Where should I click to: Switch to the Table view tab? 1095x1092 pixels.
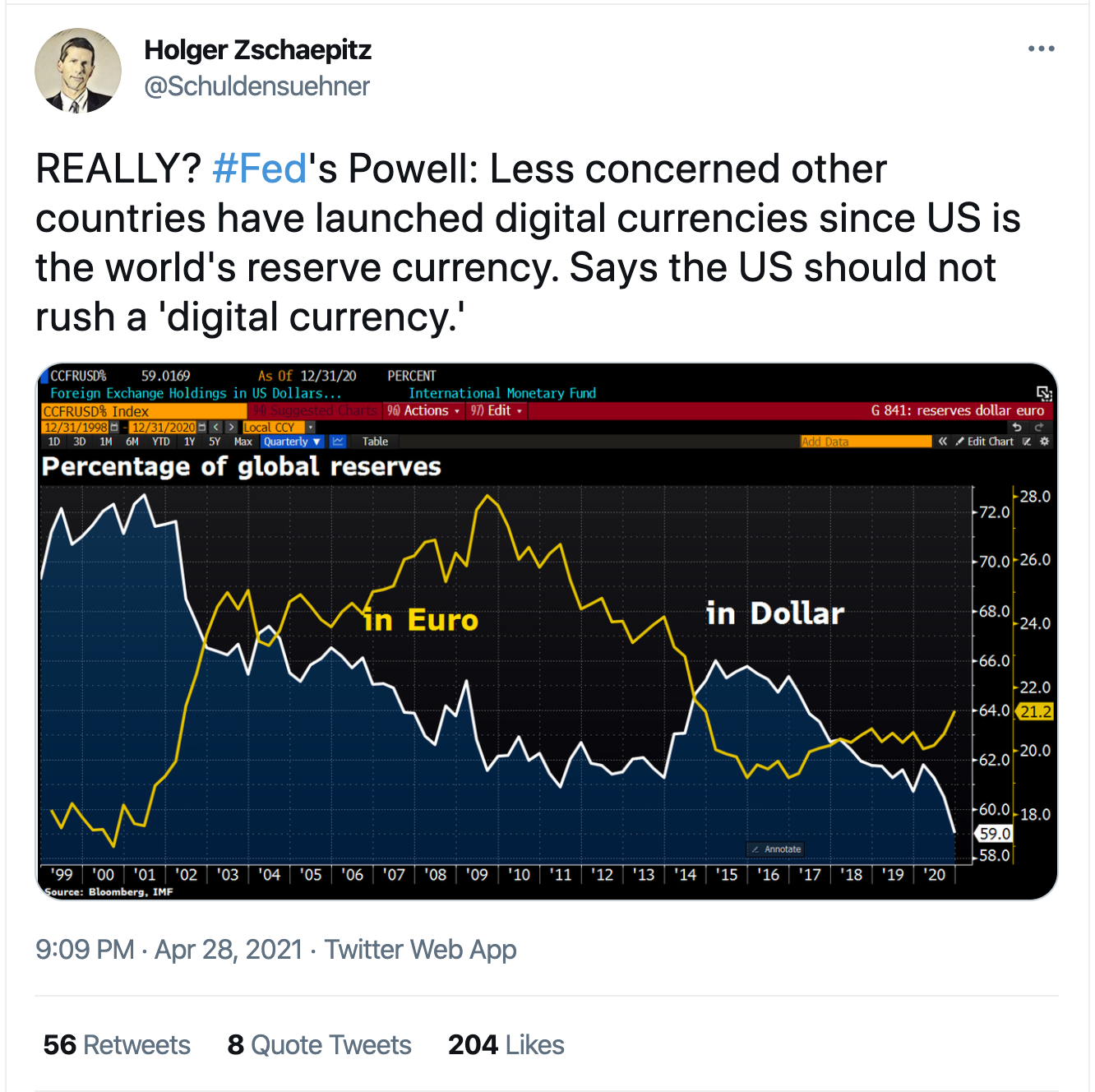375,442
